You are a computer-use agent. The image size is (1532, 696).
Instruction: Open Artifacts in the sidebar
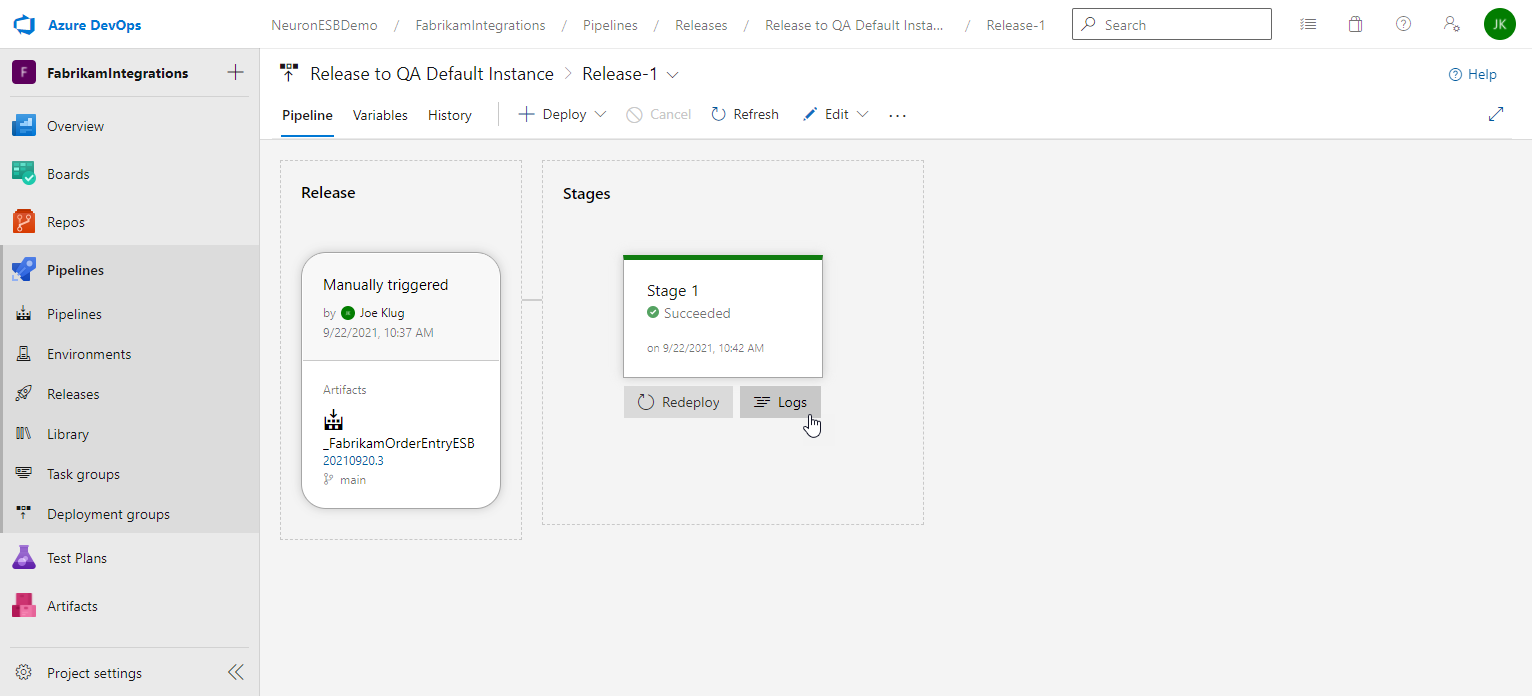pos(130,606)
